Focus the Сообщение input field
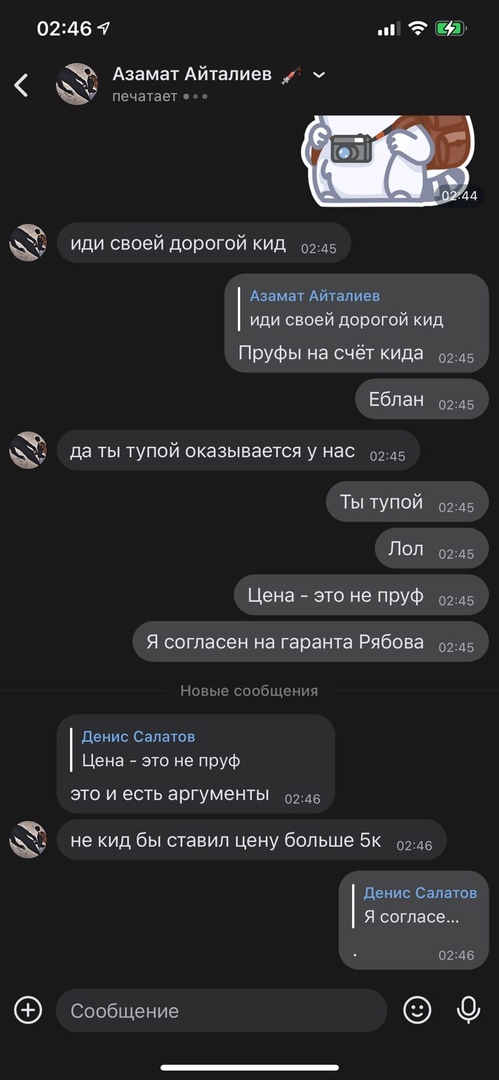 (x=221, y=1010)
